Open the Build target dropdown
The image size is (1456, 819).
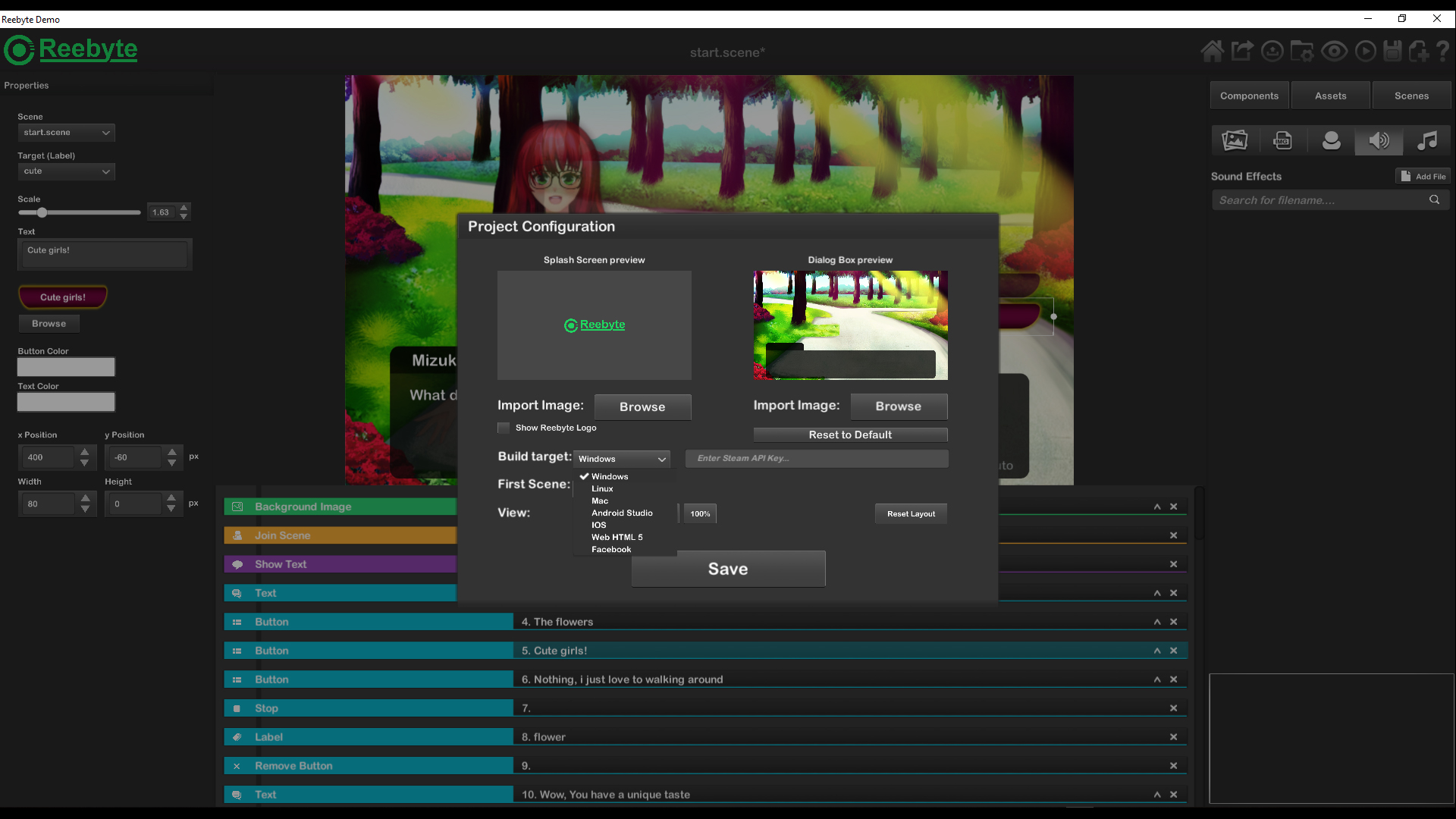[621, 458]
